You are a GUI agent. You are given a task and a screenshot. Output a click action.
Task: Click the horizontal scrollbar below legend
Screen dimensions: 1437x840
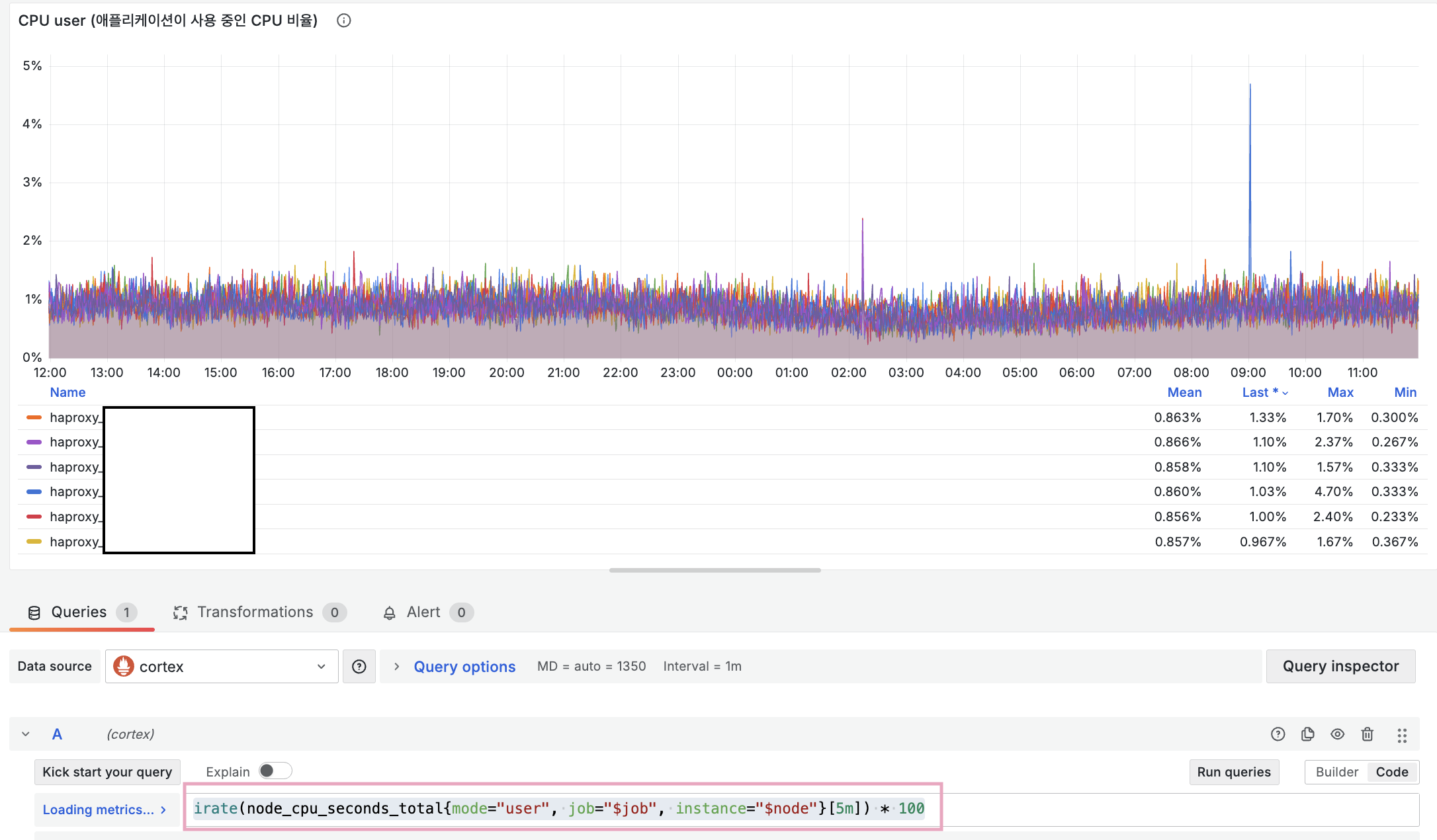[x=715, y=570]
